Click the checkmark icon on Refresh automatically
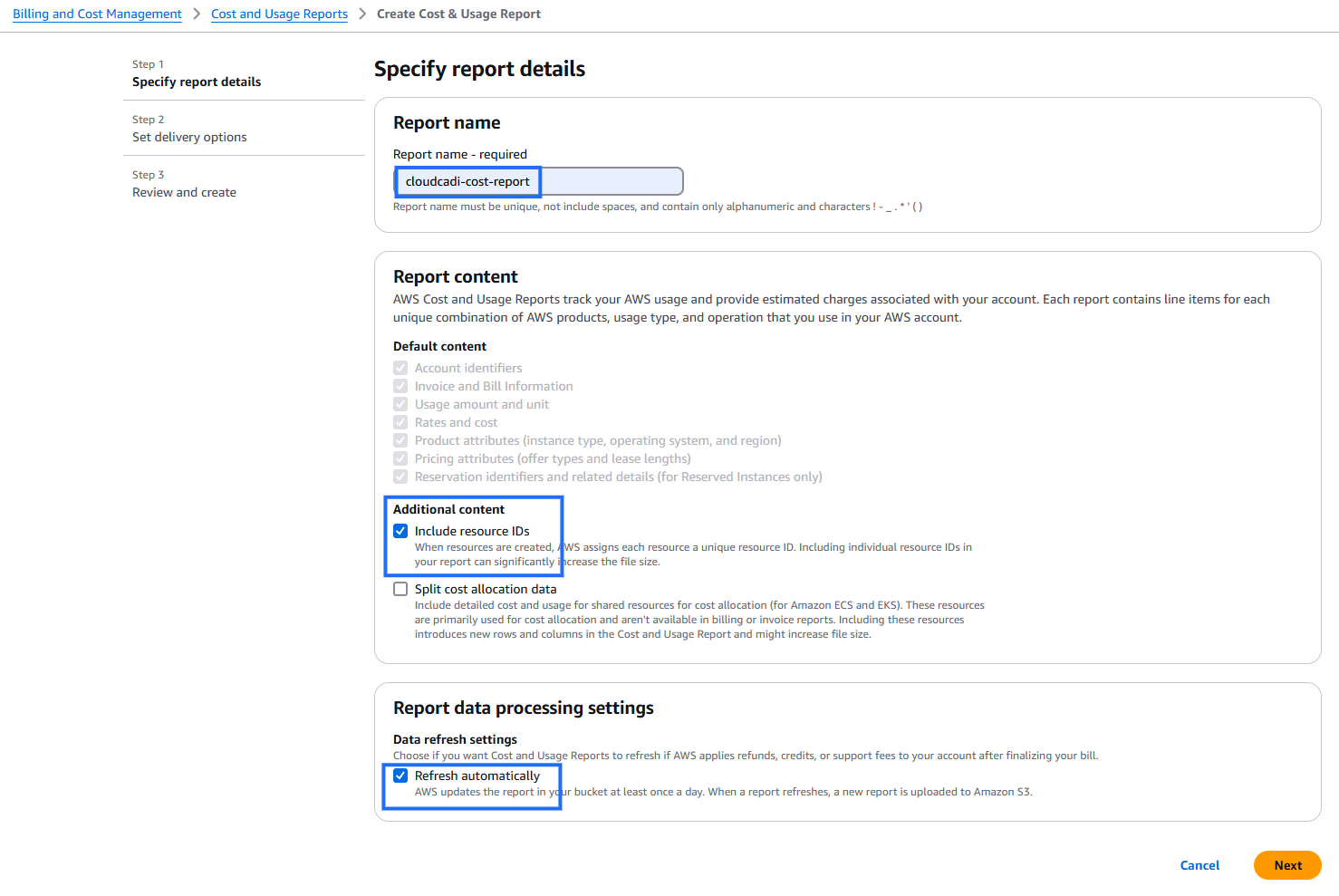The height and width of the screenshot is (896, 1339). tap(400, 776)
